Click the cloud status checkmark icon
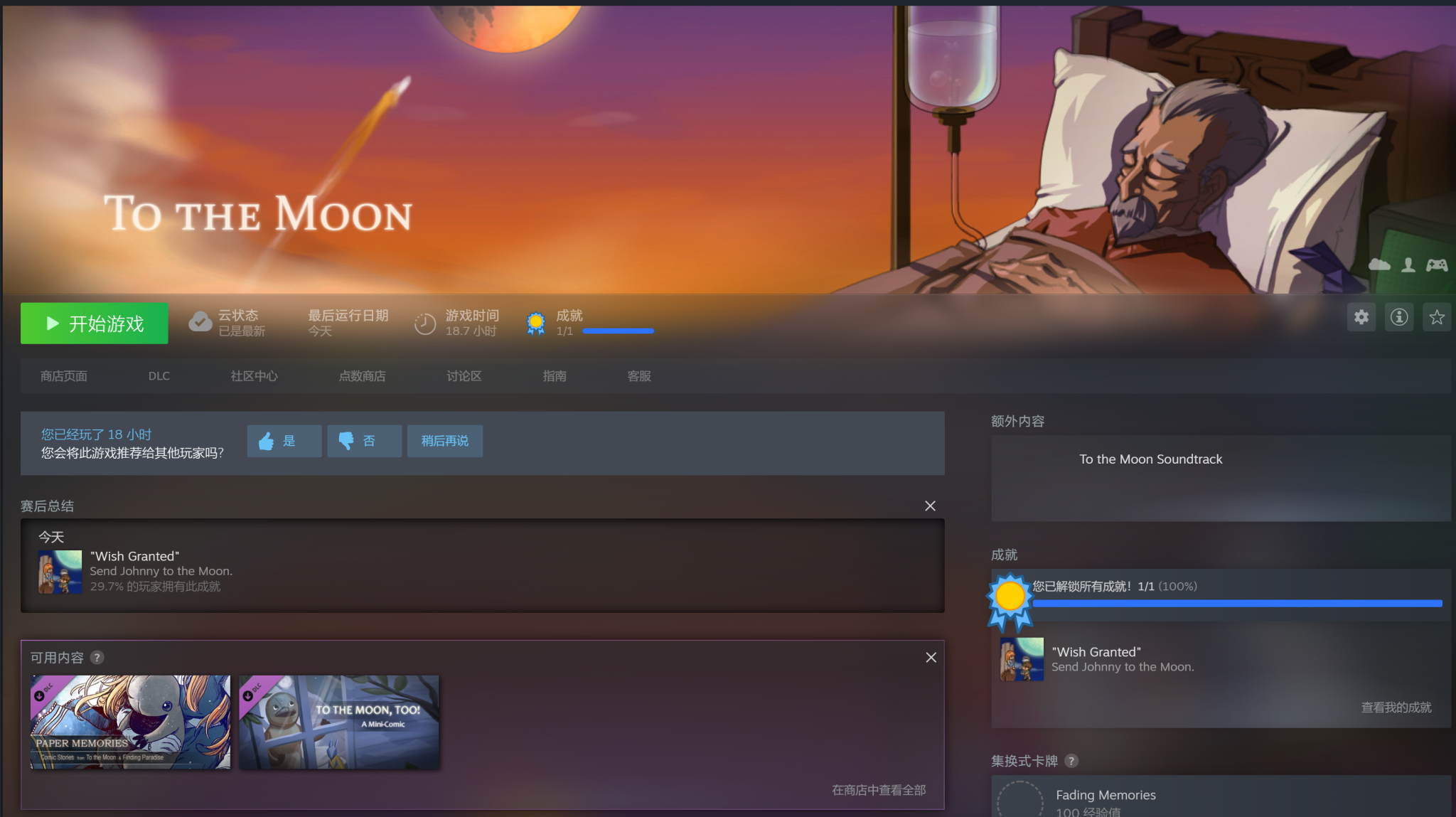Screen dimensions: 1456x817 [x=200, y=322]
